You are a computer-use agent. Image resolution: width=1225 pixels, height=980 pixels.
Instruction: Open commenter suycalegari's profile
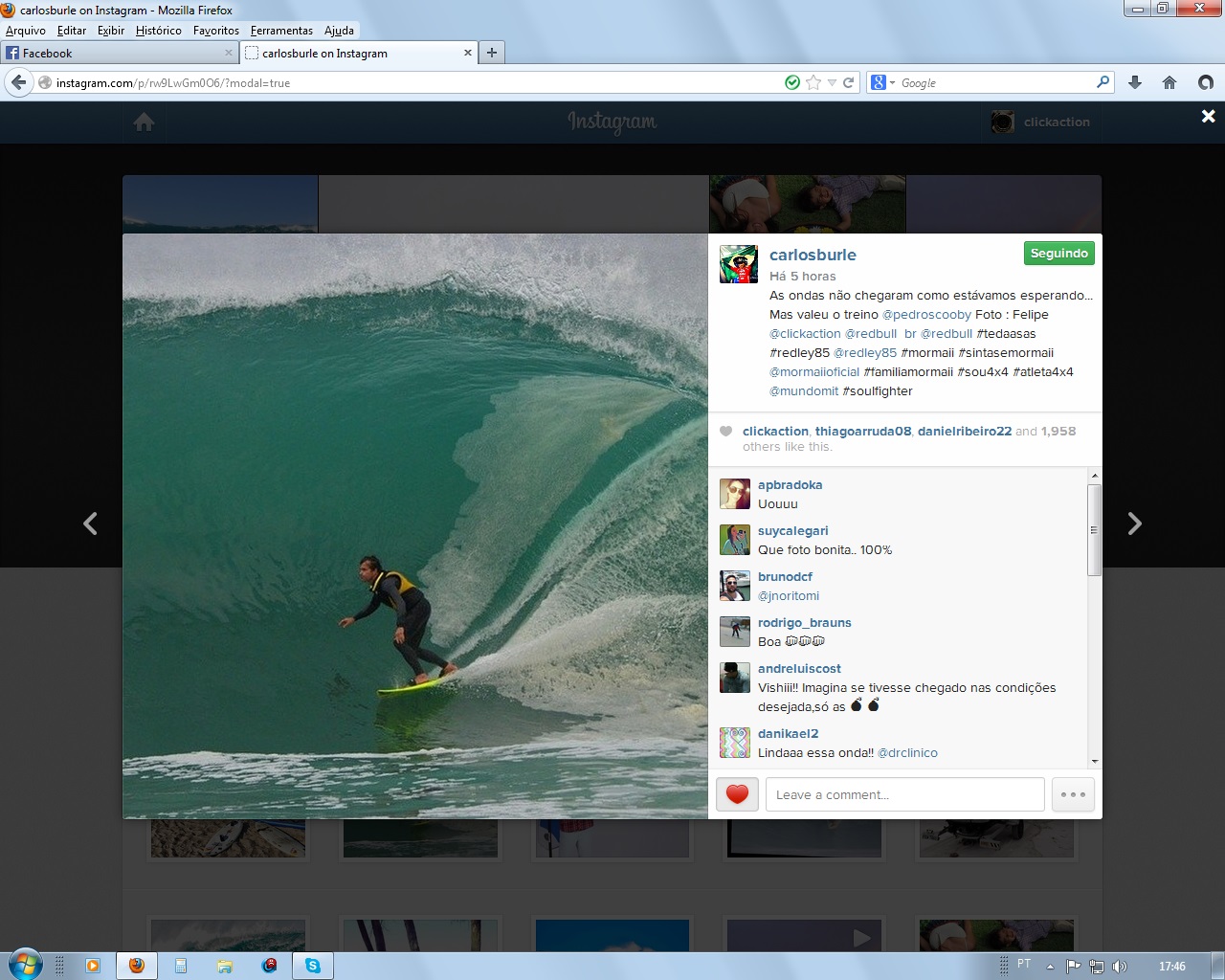click(x=793, y=531)
